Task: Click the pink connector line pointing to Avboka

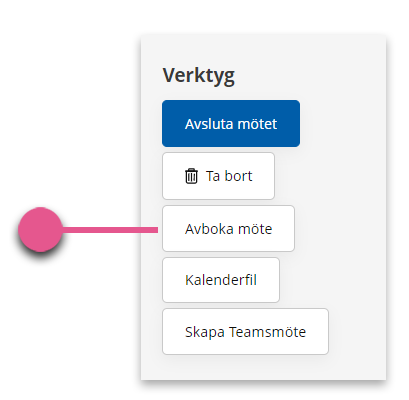Action: click(110, 230)
